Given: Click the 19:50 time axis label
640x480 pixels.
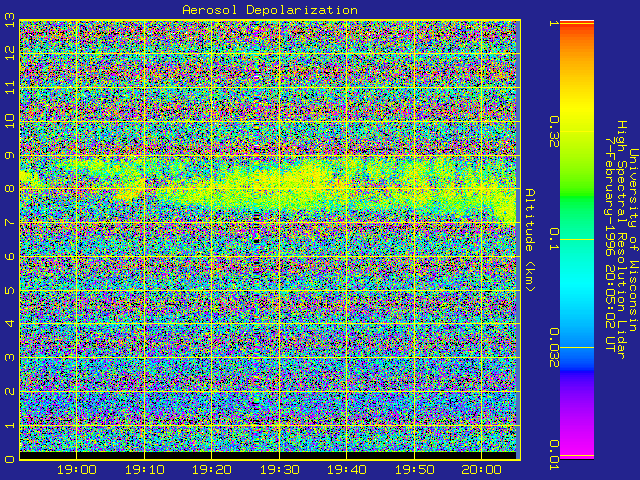Looking at the screenshot, I should point(414,470).
